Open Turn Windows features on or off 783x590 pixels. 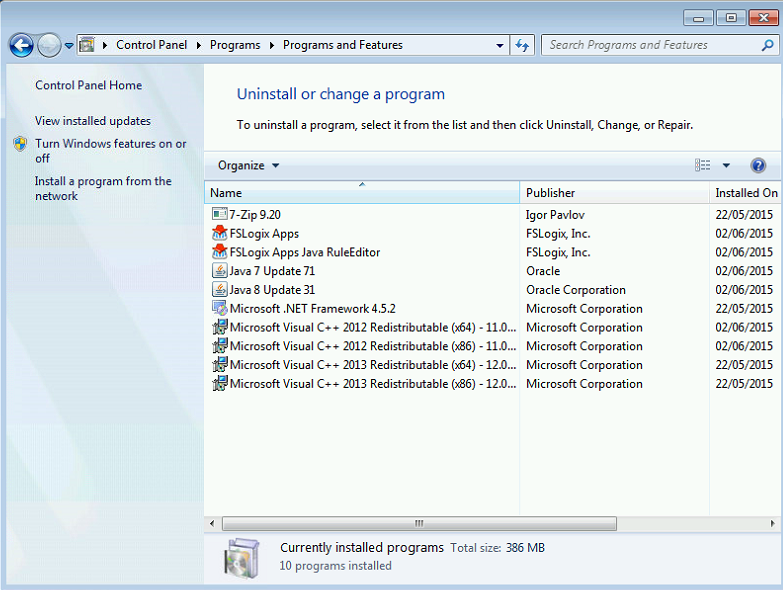pyautogui.click(x=110, y=151)
